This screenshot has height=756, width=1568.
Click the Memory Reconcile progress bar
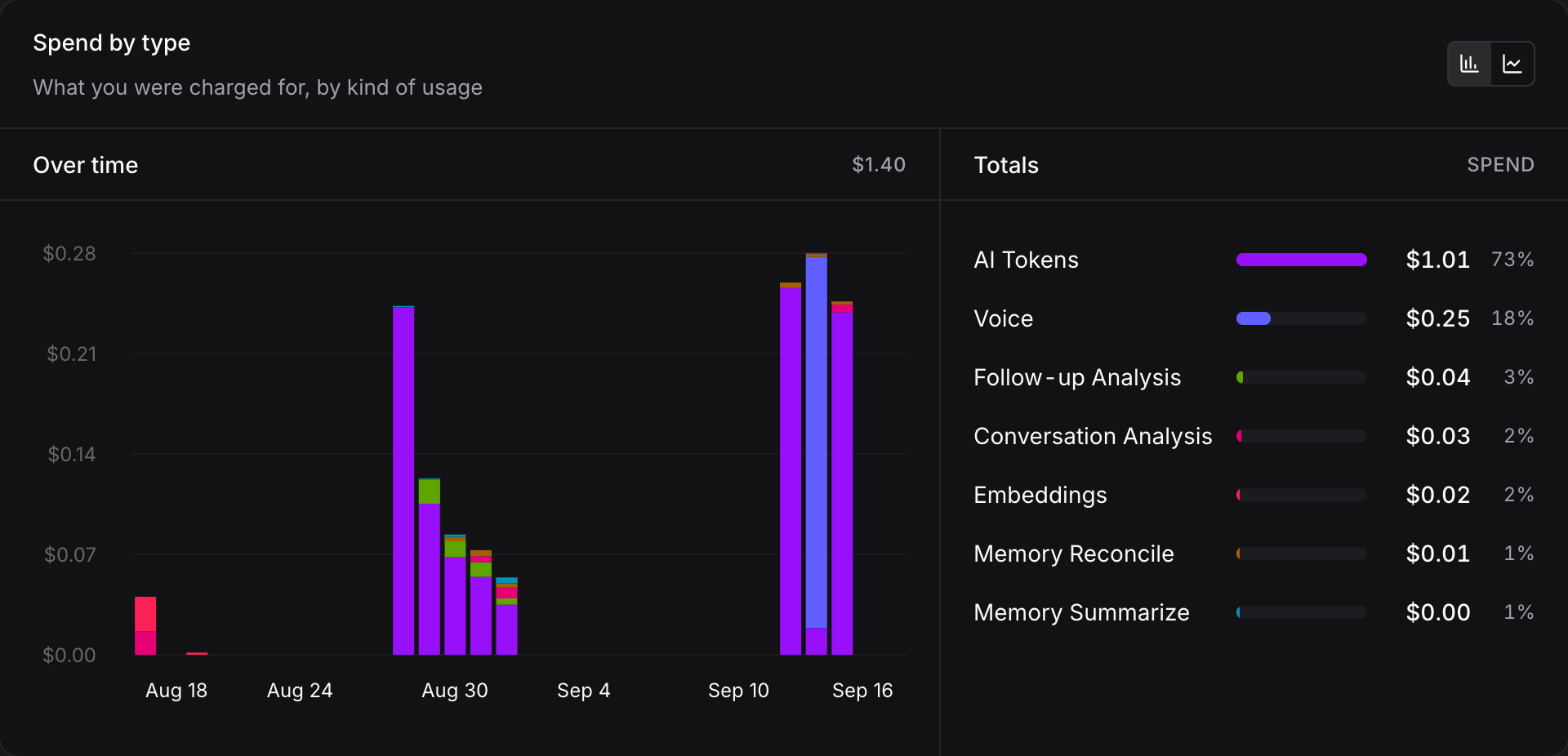pyautogui.click(x=1302, y=554)
